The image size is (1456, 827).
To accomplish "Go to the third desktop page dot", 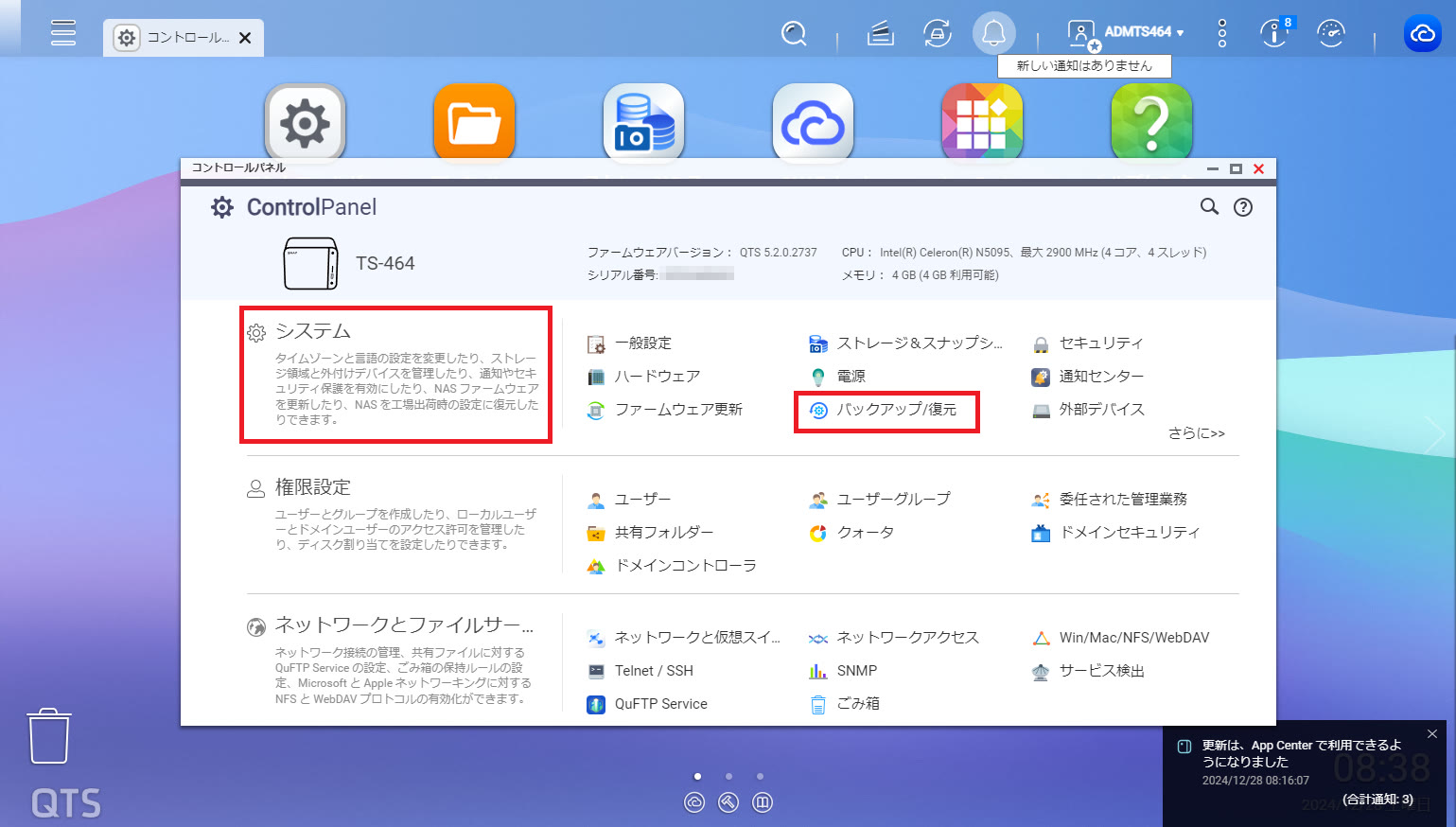I will tap(760, 777).
